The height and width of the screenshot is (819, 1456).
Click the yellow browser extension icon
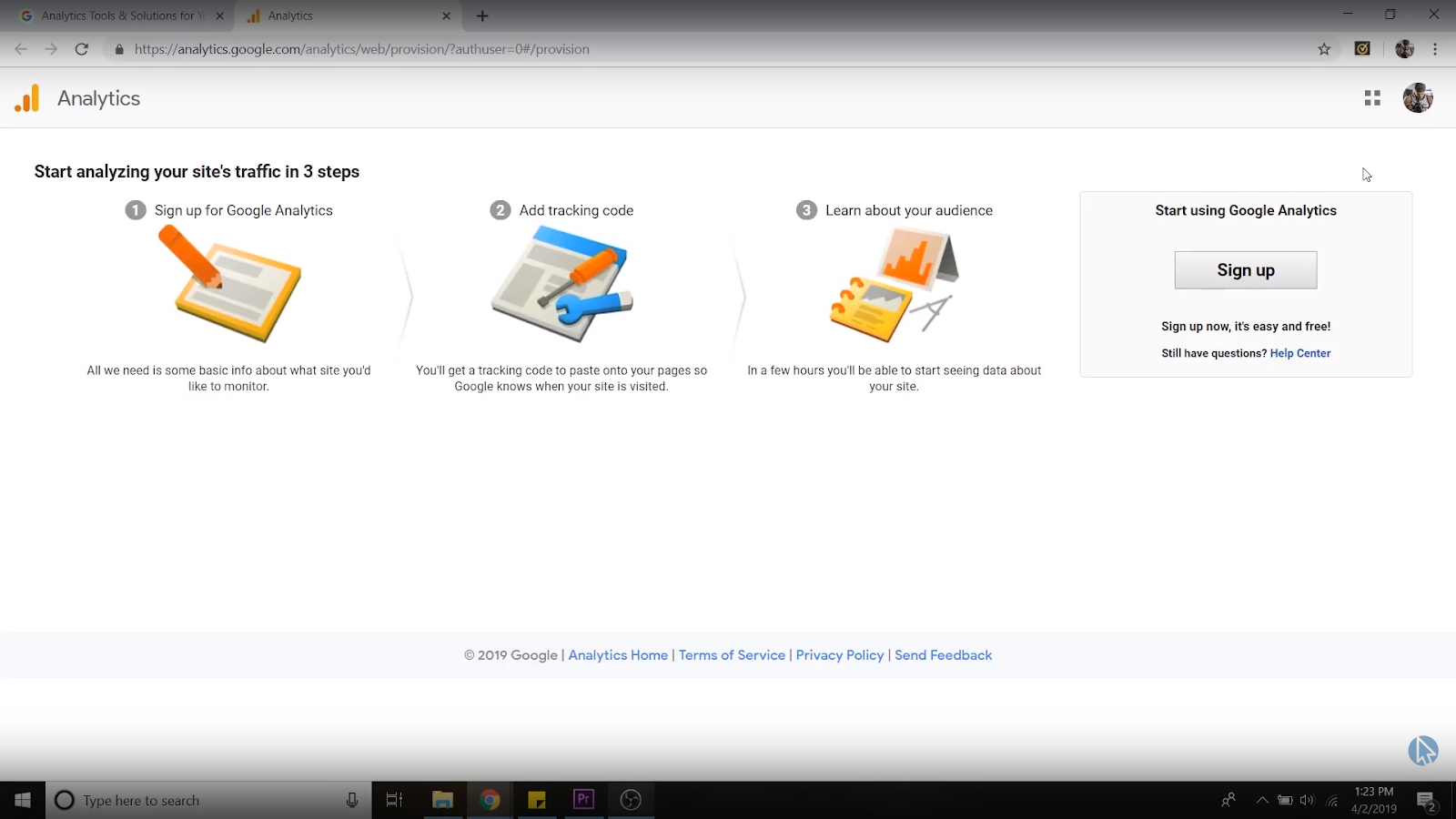pos(1362,49)
